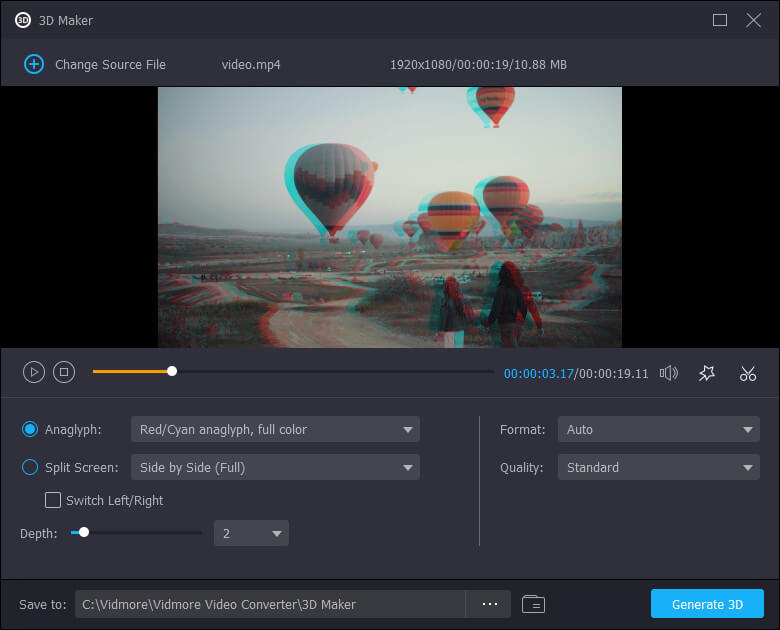Click the Change Source File label
Image resolution: width=780 pixels, height=630 pixels.
point(110,65)
